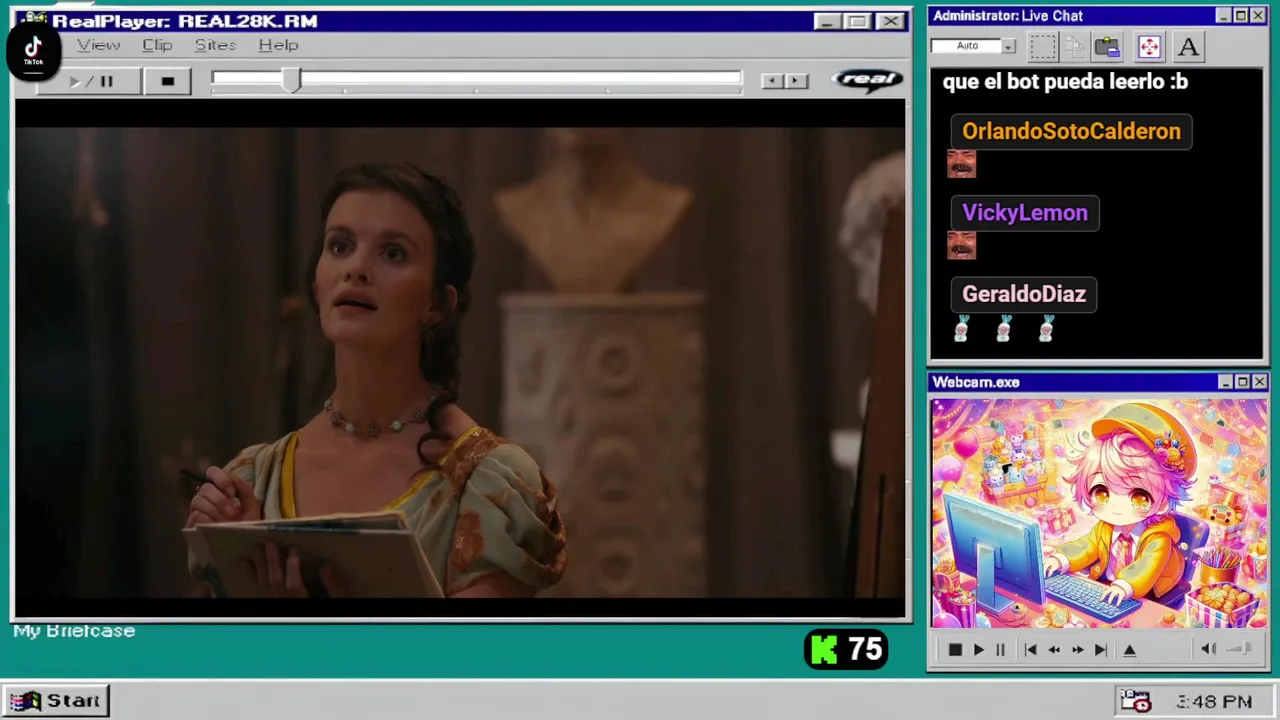Minimize the RealPlayer window

point(827,21)
